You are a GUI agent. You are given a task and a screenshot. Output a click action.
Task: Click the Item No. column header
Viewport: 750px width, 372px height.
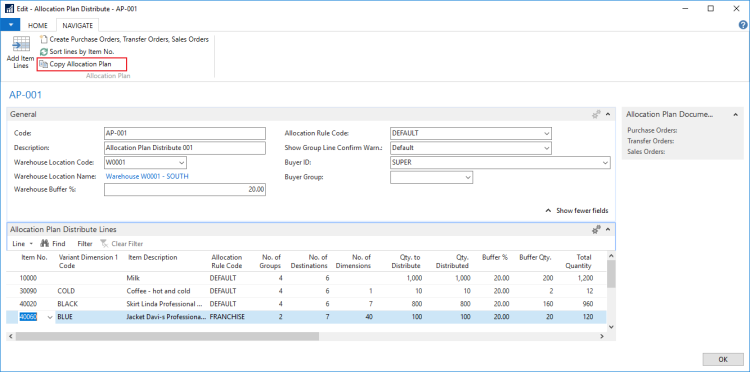point(34,257)
